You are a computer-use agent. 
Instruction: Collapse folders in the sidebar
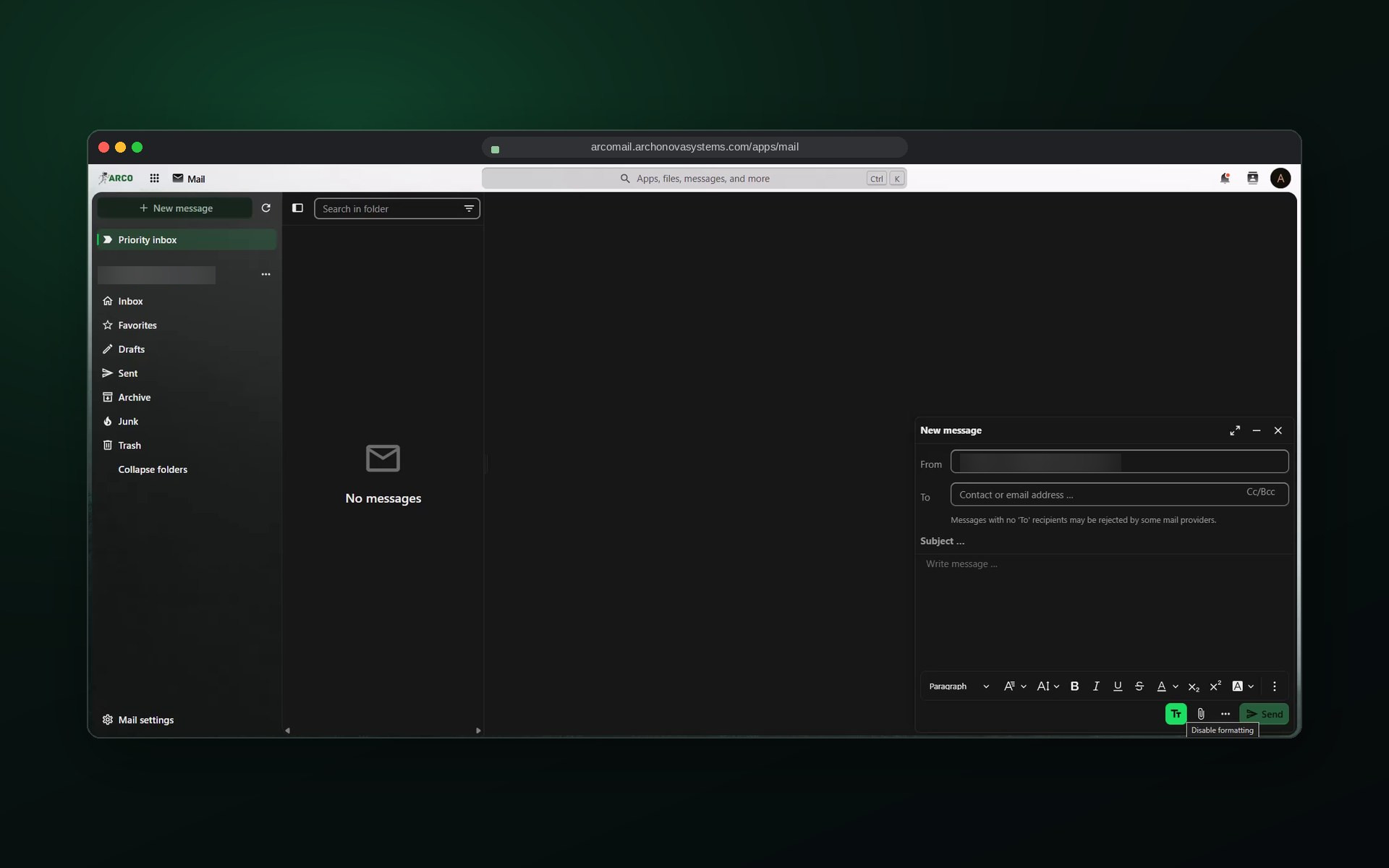coord(153,469)
